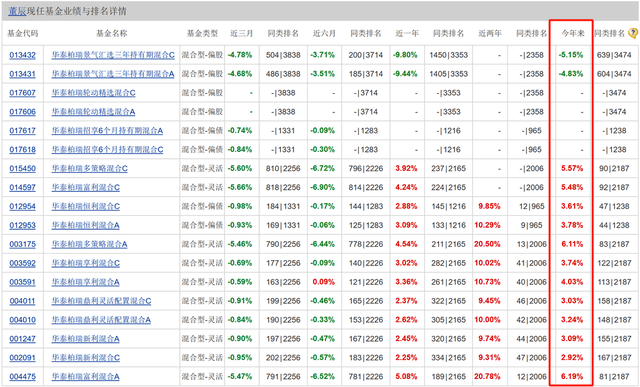640x387 pixels.
Task: Open 华泰柏瑞享利混合A fund link
Action: pos(85,282)
